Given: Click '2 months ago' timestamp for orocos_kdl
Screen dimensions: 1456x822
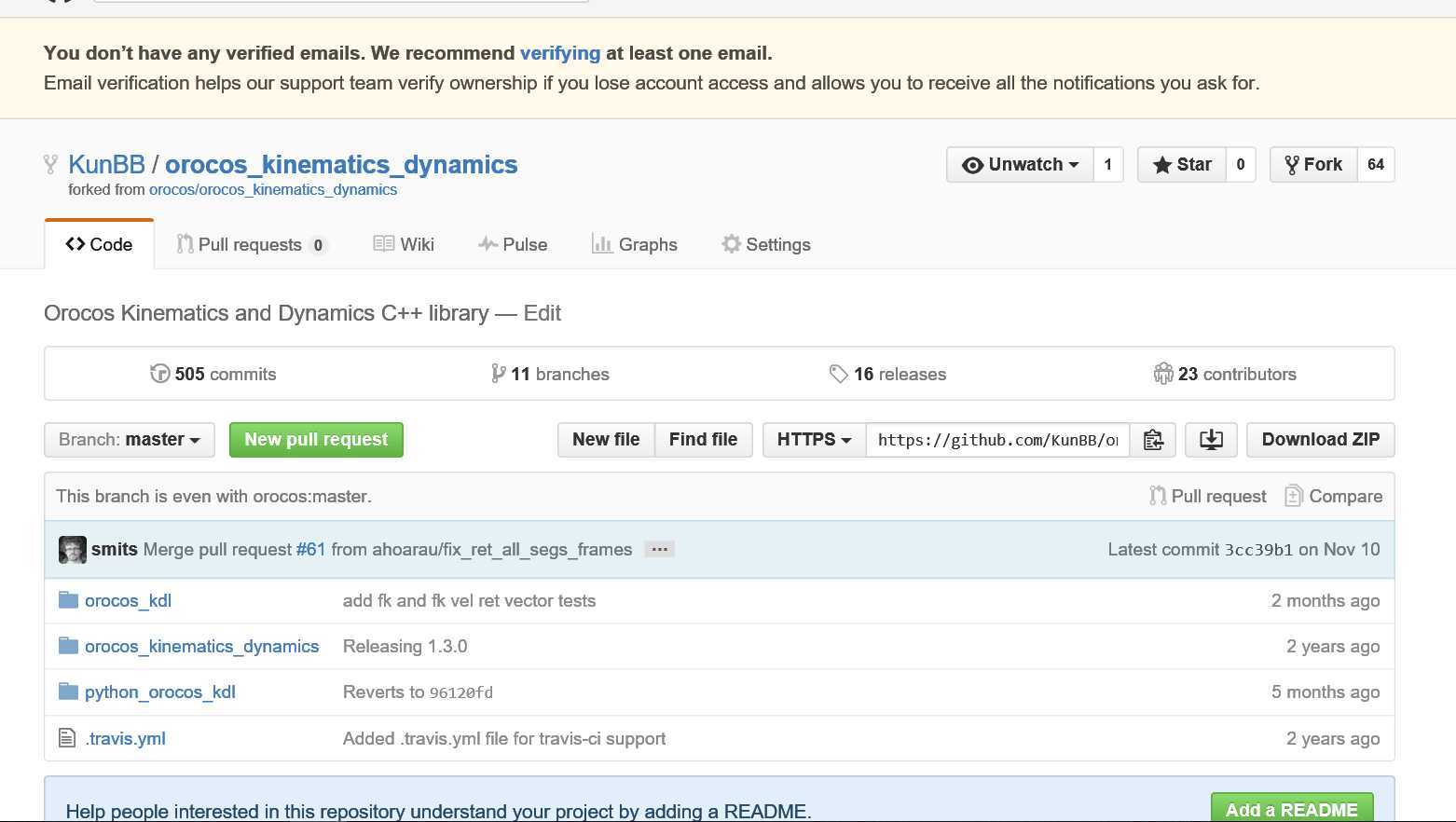Looking at the screenshot, I should (x=1326, y=601).
